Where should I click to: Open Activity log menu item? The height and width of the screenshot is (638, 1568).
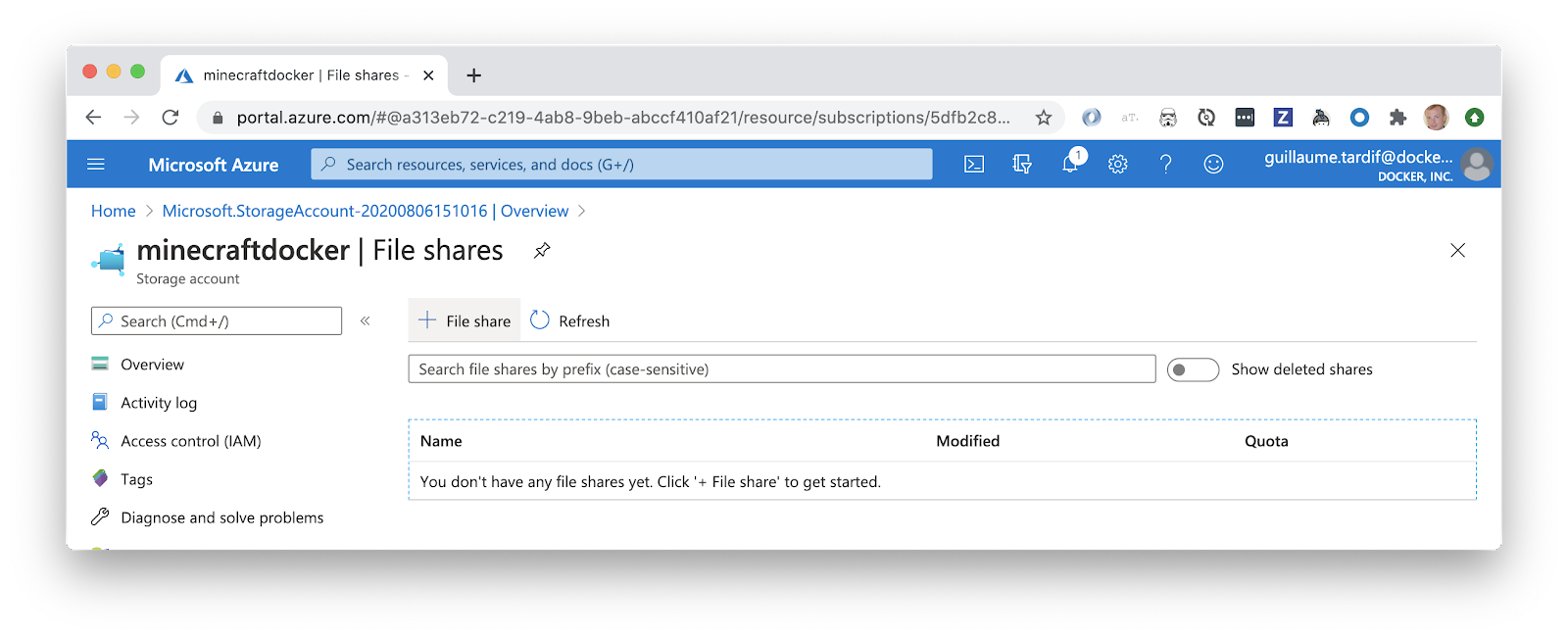pos(159,403)
